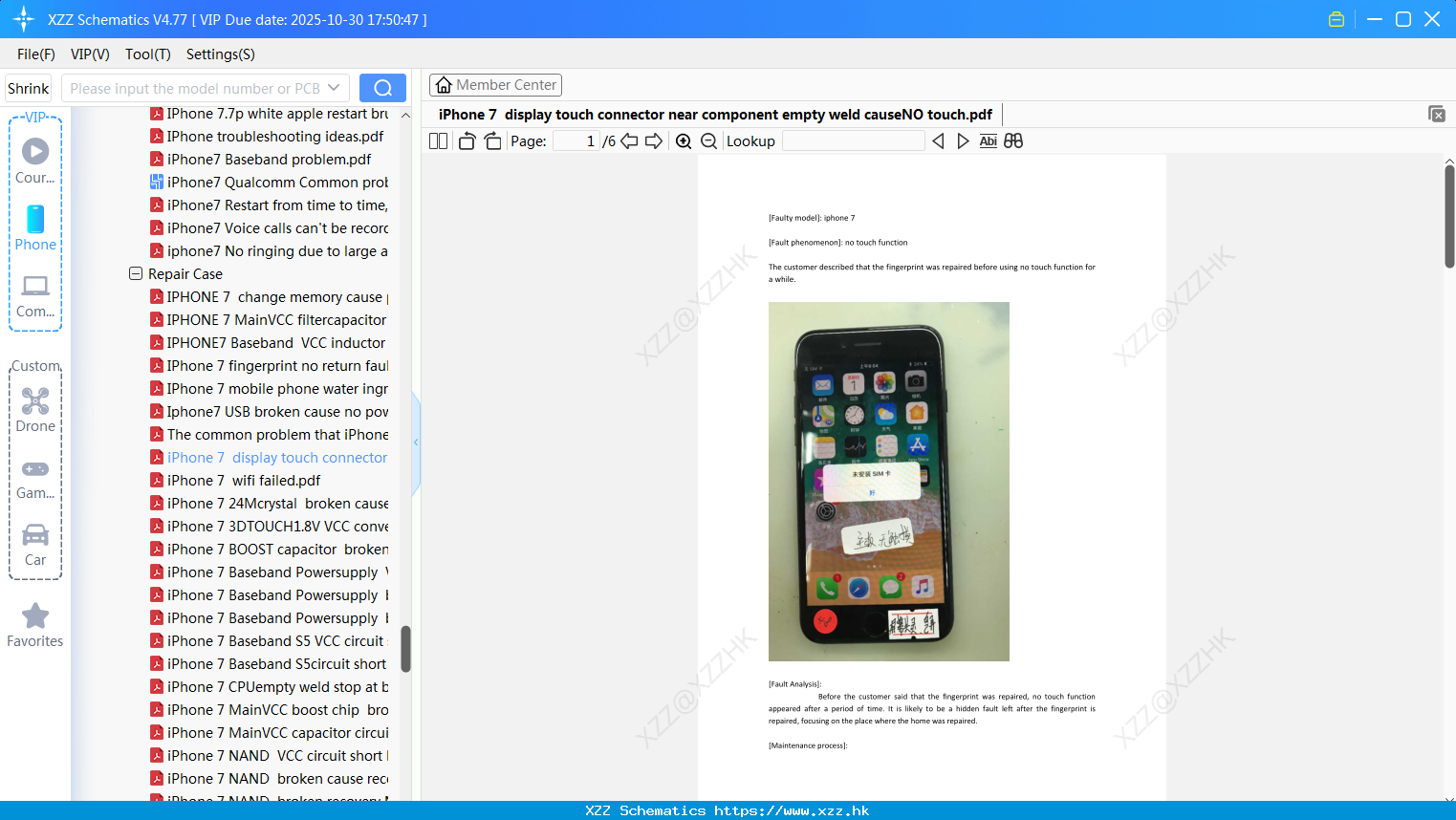Click the yellow toolbox icon in title bar

point(1336,19)
